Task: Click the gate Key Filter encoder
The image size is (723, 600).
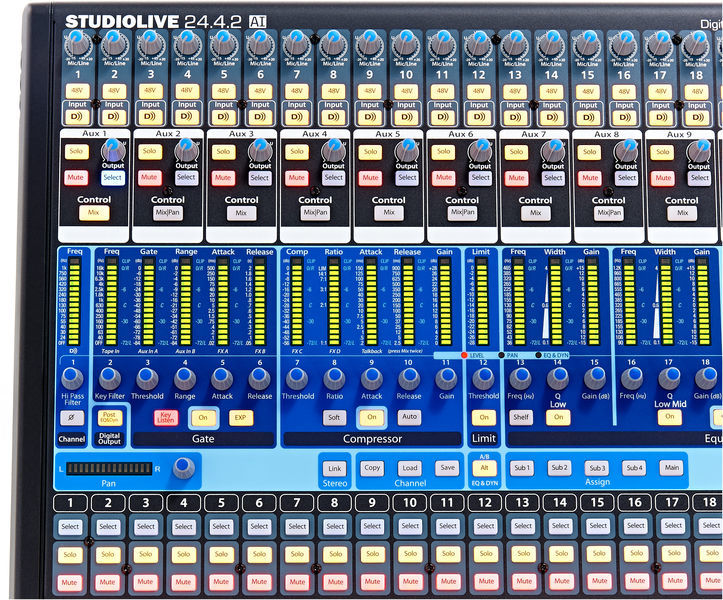Action: click(109, 378)
